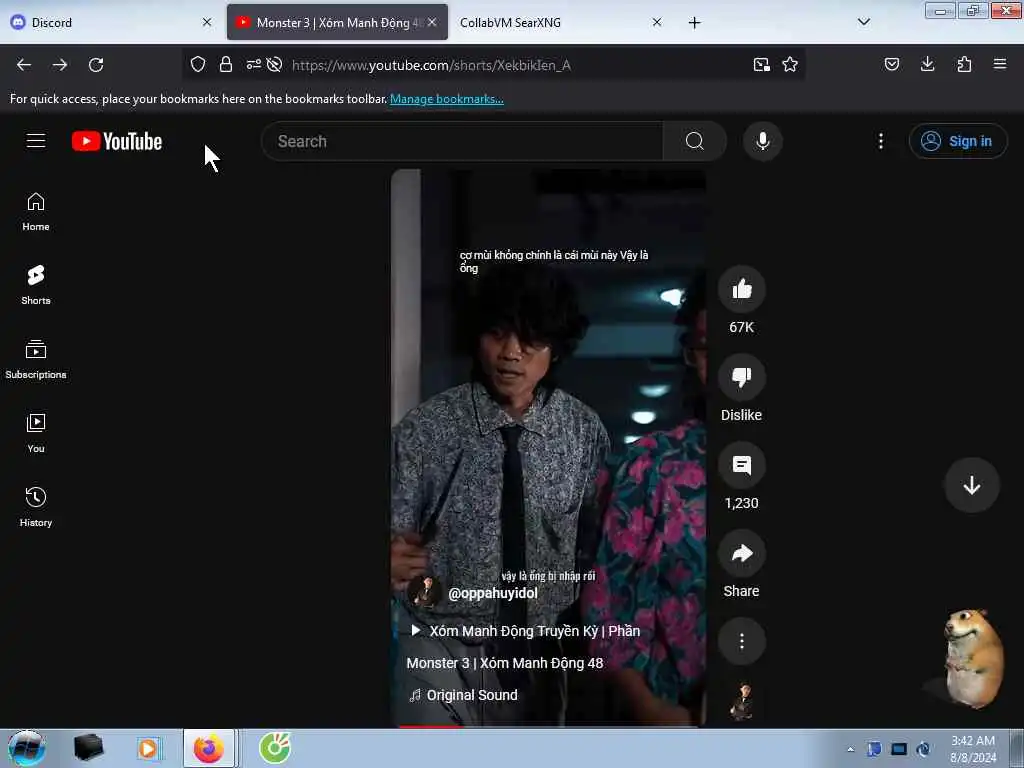Like this Short

coord(741,289)
